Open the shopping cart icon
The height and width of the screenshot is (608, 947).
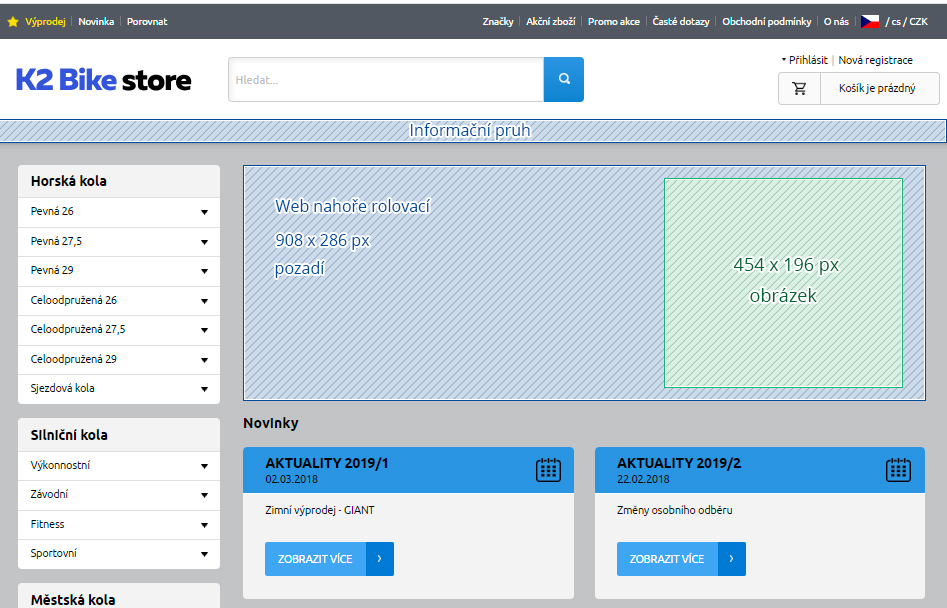click(799, 88)
